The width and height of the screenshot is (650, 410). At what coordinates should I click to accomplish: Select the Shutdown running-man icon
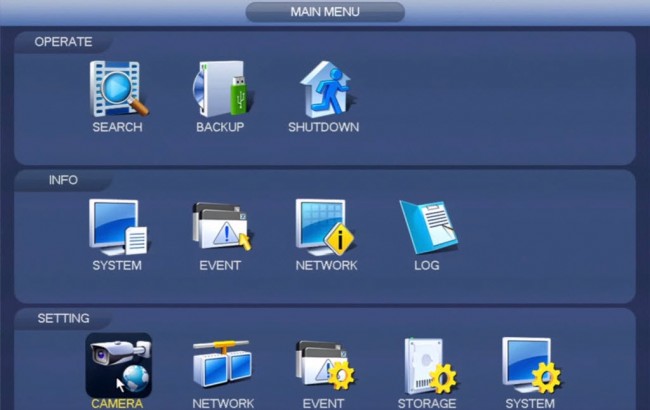coord(327,90)
